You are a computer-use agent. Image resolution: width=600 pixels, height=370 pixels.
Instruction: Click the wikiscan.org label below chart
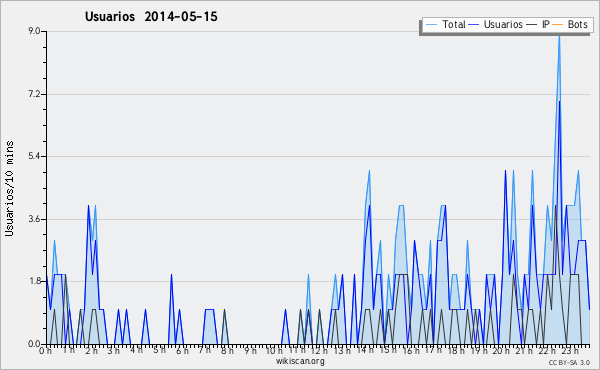pos(300,361)
